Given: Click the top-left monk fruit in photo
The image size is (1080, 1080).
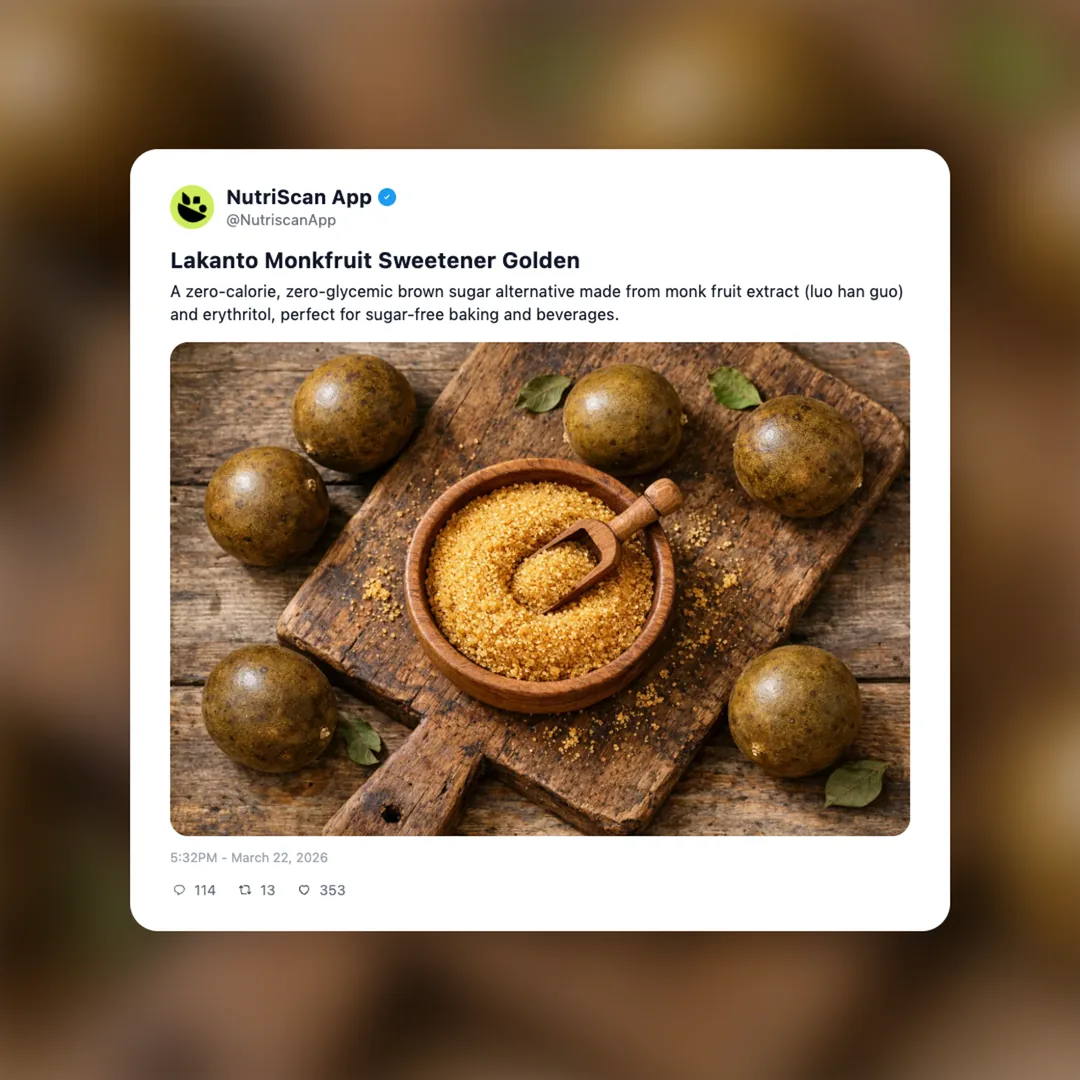Looking at the screenshot, I should click(354, 413).
